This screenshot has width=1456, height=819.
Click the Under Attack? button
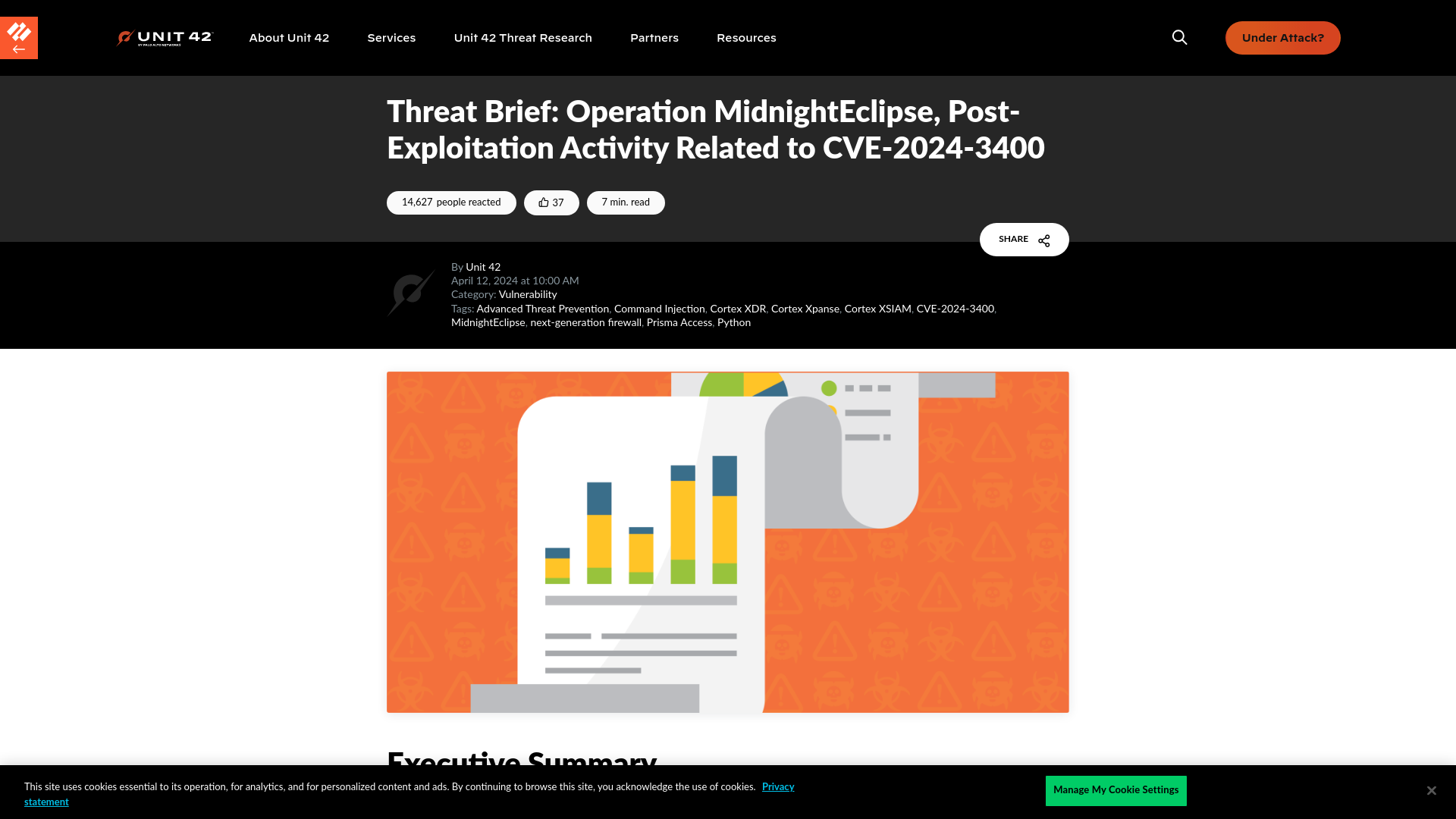1283,37
